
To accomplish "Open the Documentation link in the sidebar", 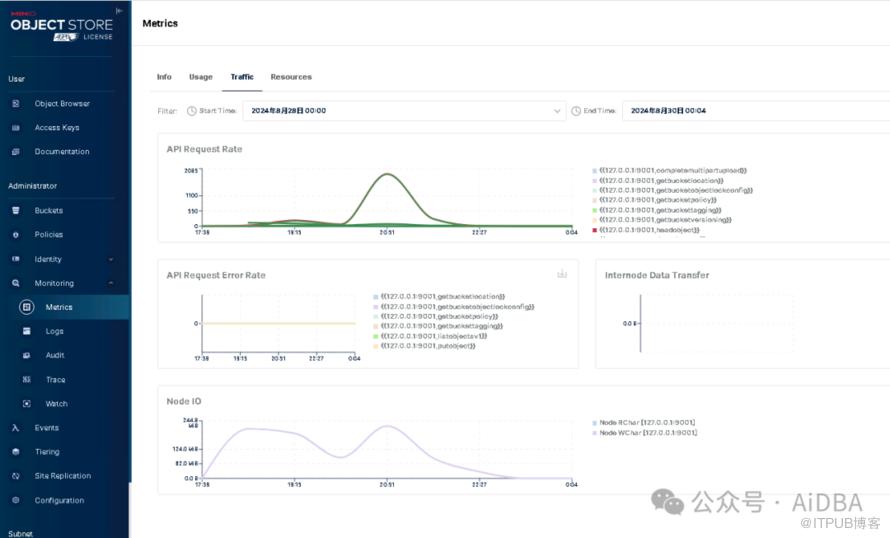I will 61,152.
